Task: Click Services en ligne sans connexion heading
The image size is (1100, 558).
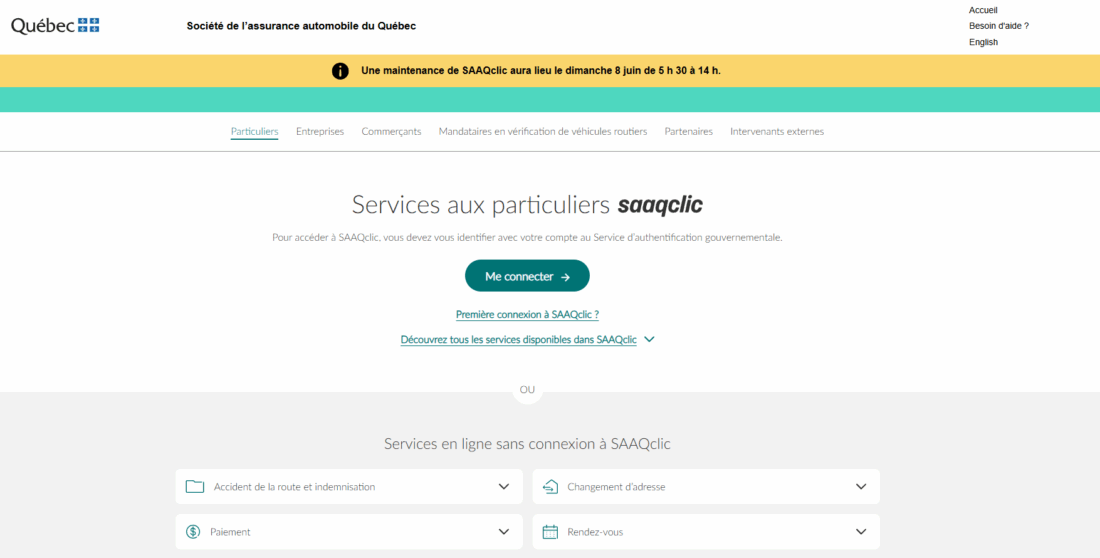Action: pos(528,444)
